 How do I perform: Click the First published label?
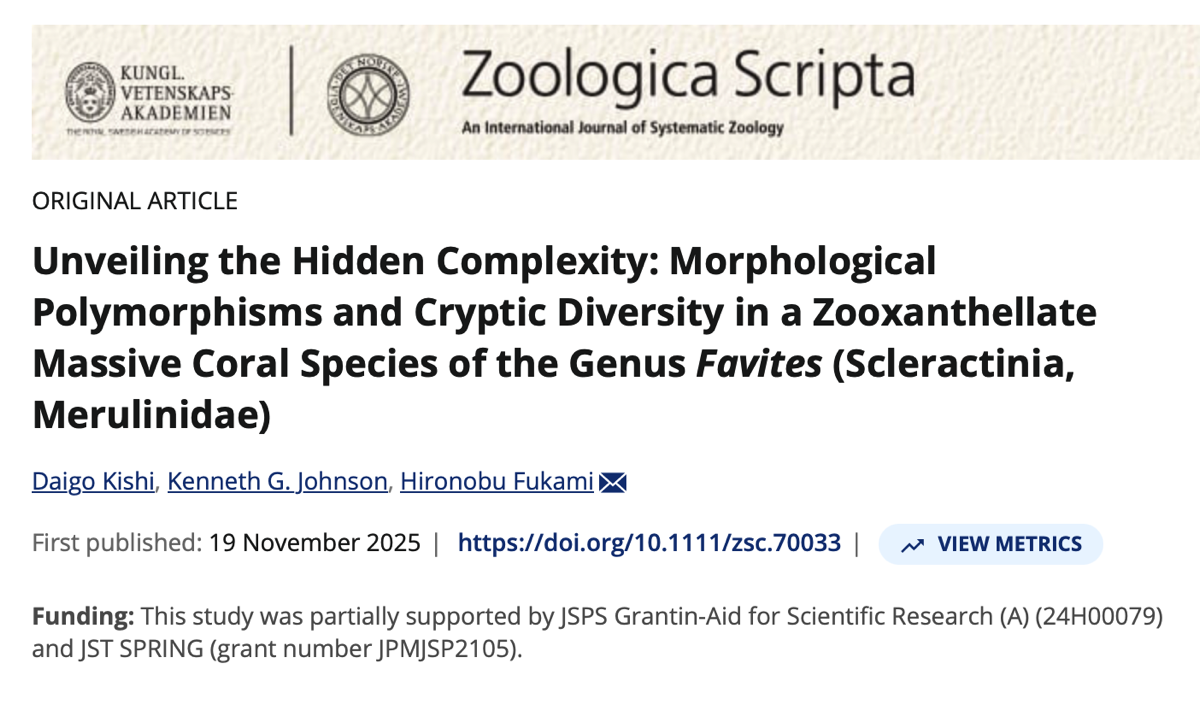point(115,544)
